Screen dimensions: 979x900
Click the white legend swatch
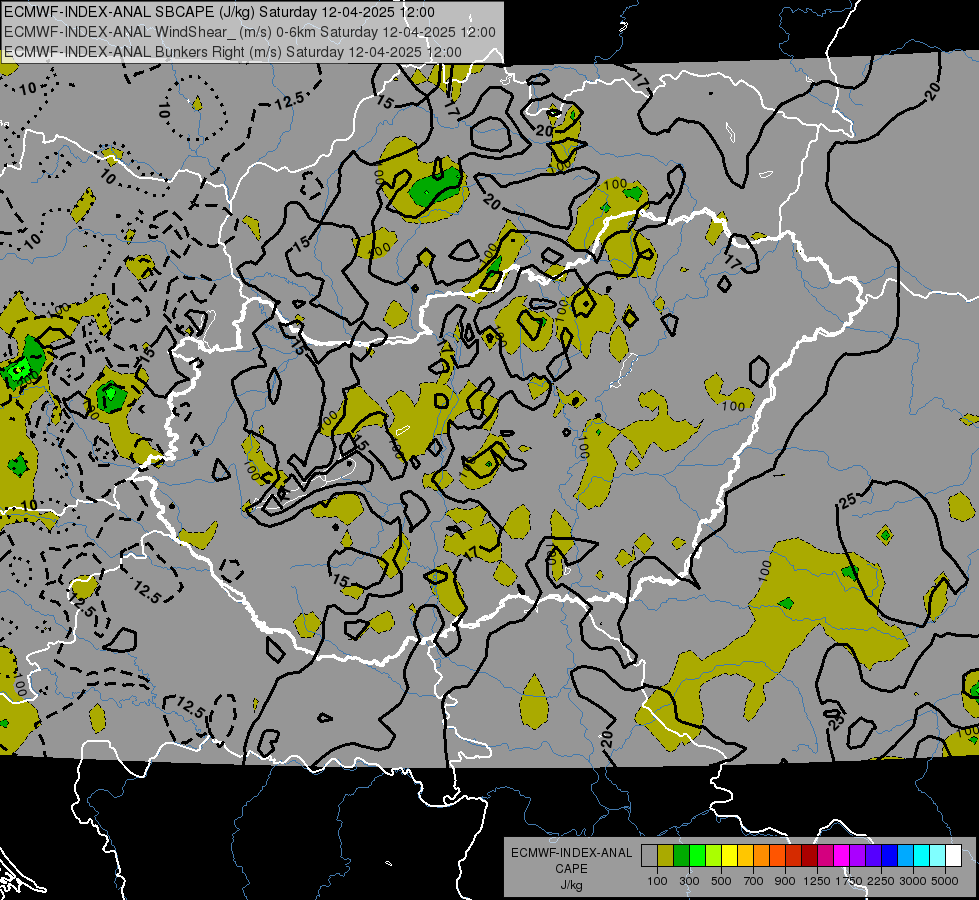coord(954,855)
